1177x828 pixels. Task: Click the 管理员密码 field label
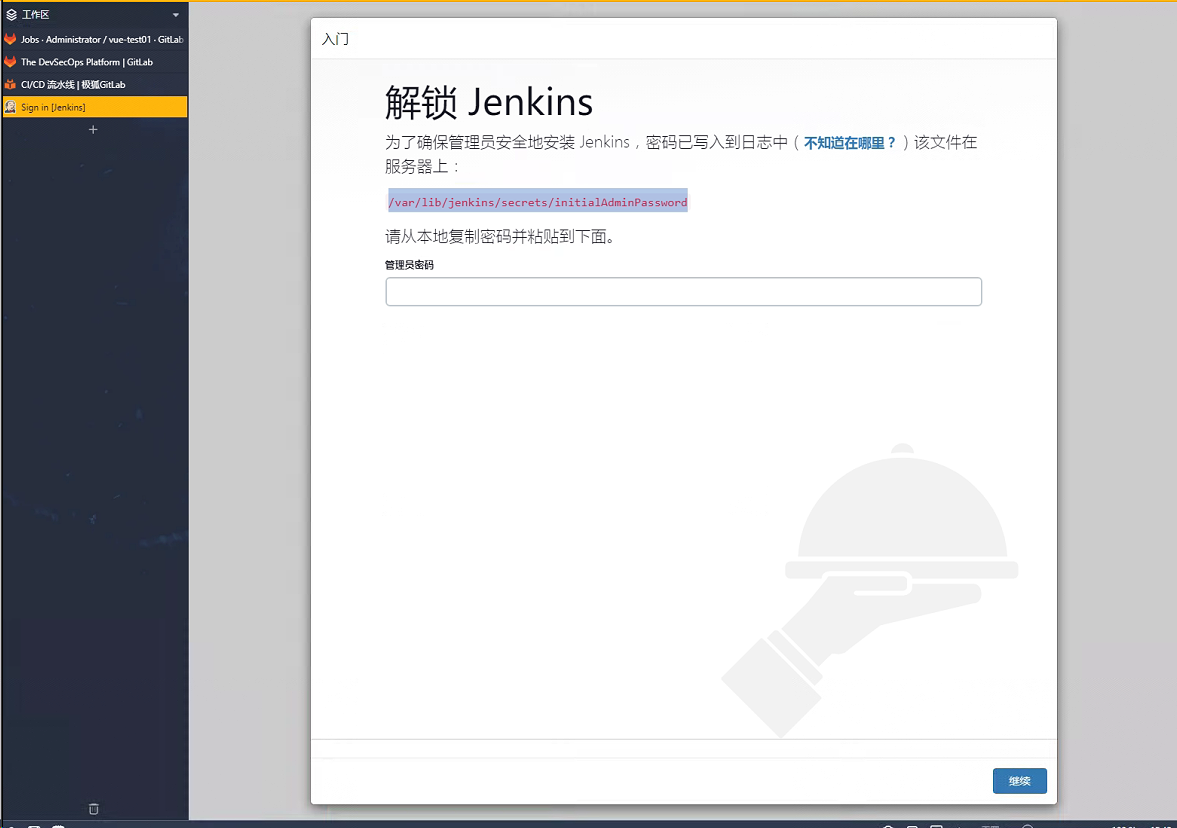click(409, 265)
